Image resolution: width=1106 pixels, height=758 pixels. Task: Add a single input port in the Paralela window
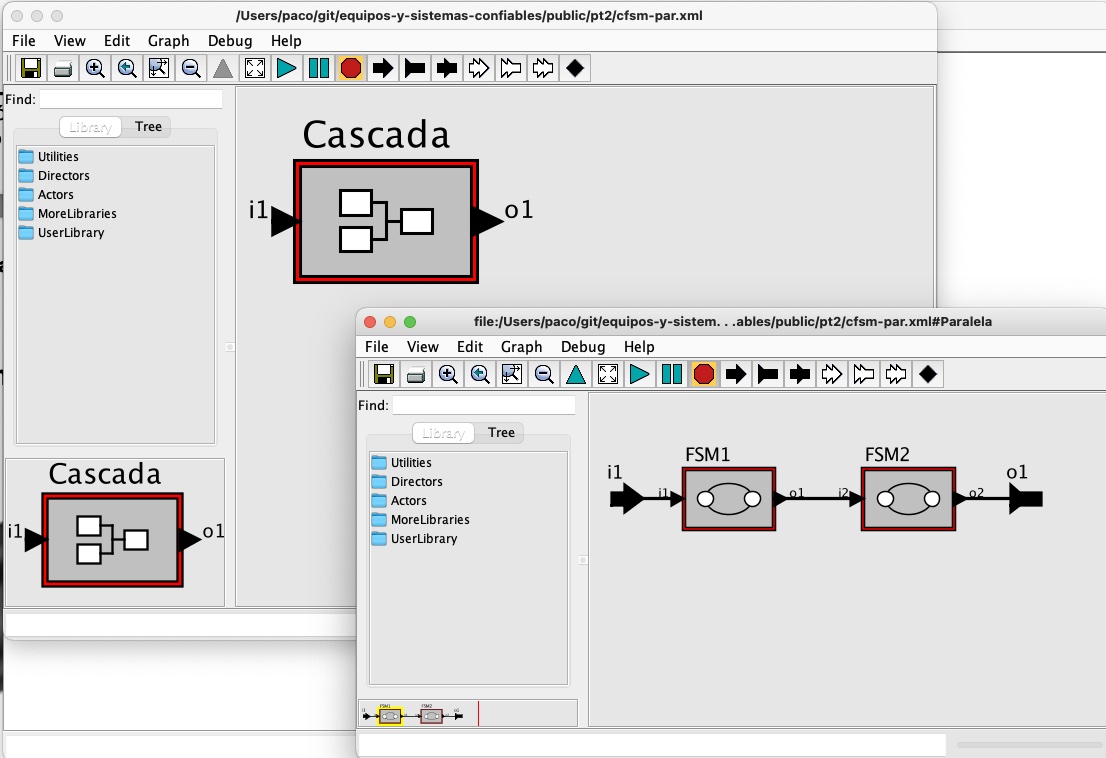coord(736,374)
